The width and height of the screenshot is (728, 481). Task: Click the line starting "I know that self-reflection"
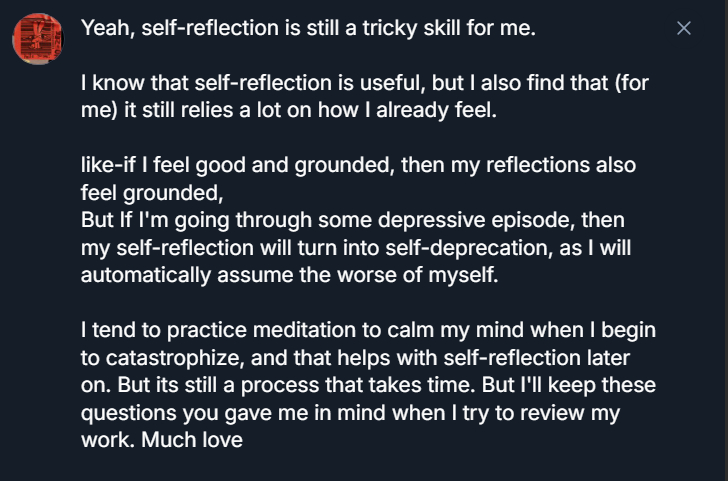click(365, 83)
